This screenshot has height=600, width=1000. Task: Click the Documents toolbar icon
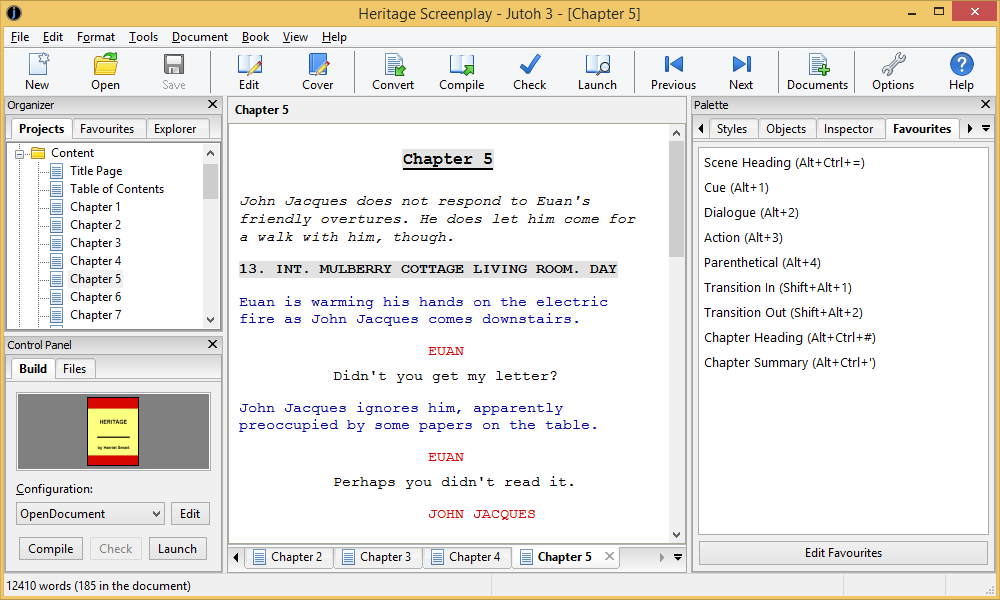click(817, 71)
